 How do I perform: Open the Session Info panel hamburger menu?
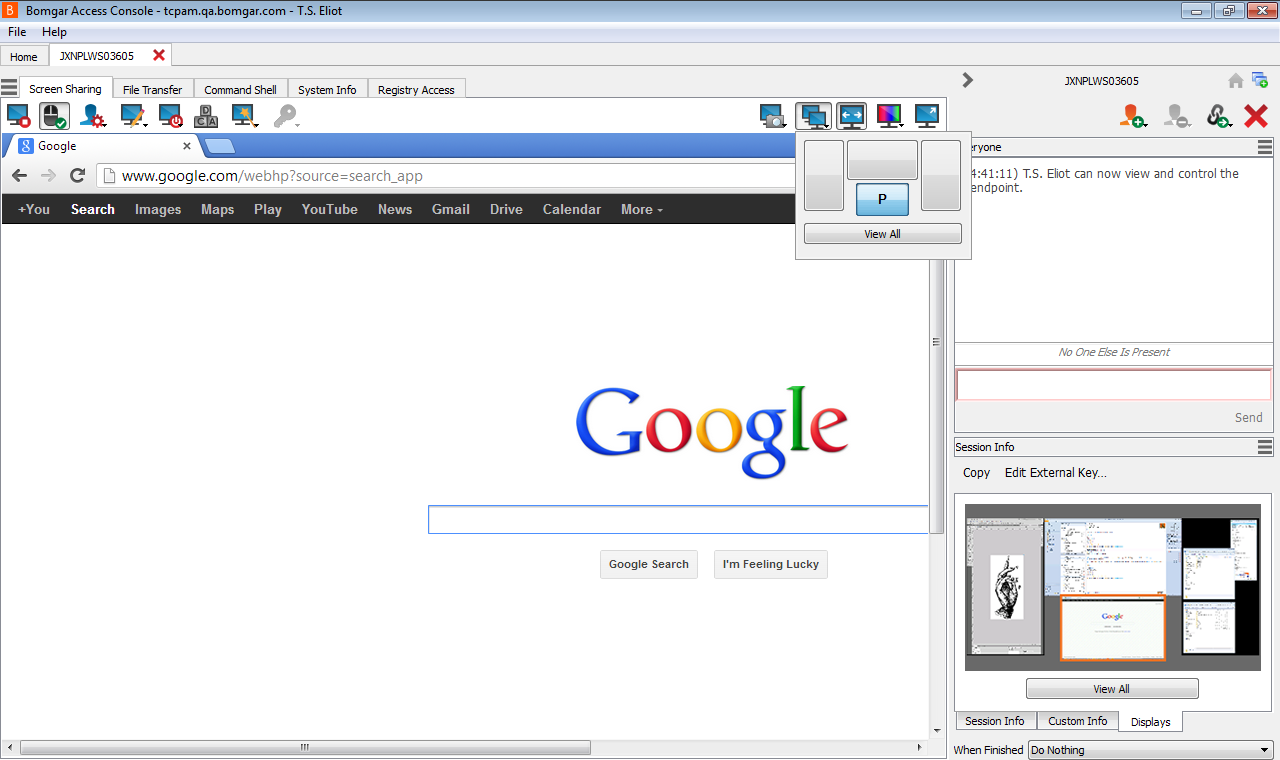[x=1265, y=447]
